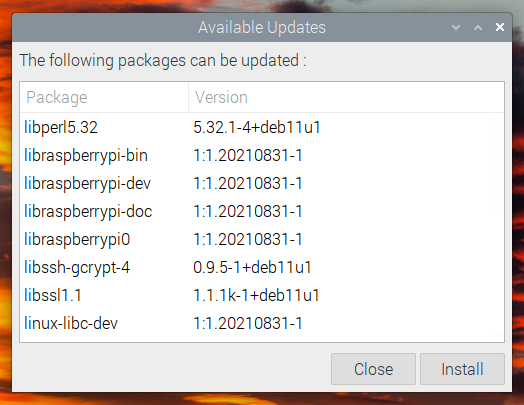The width and height of the screenshot is (524, 405).
Task: Select the linux-libc-dev package row
Action: pos(262,323)
